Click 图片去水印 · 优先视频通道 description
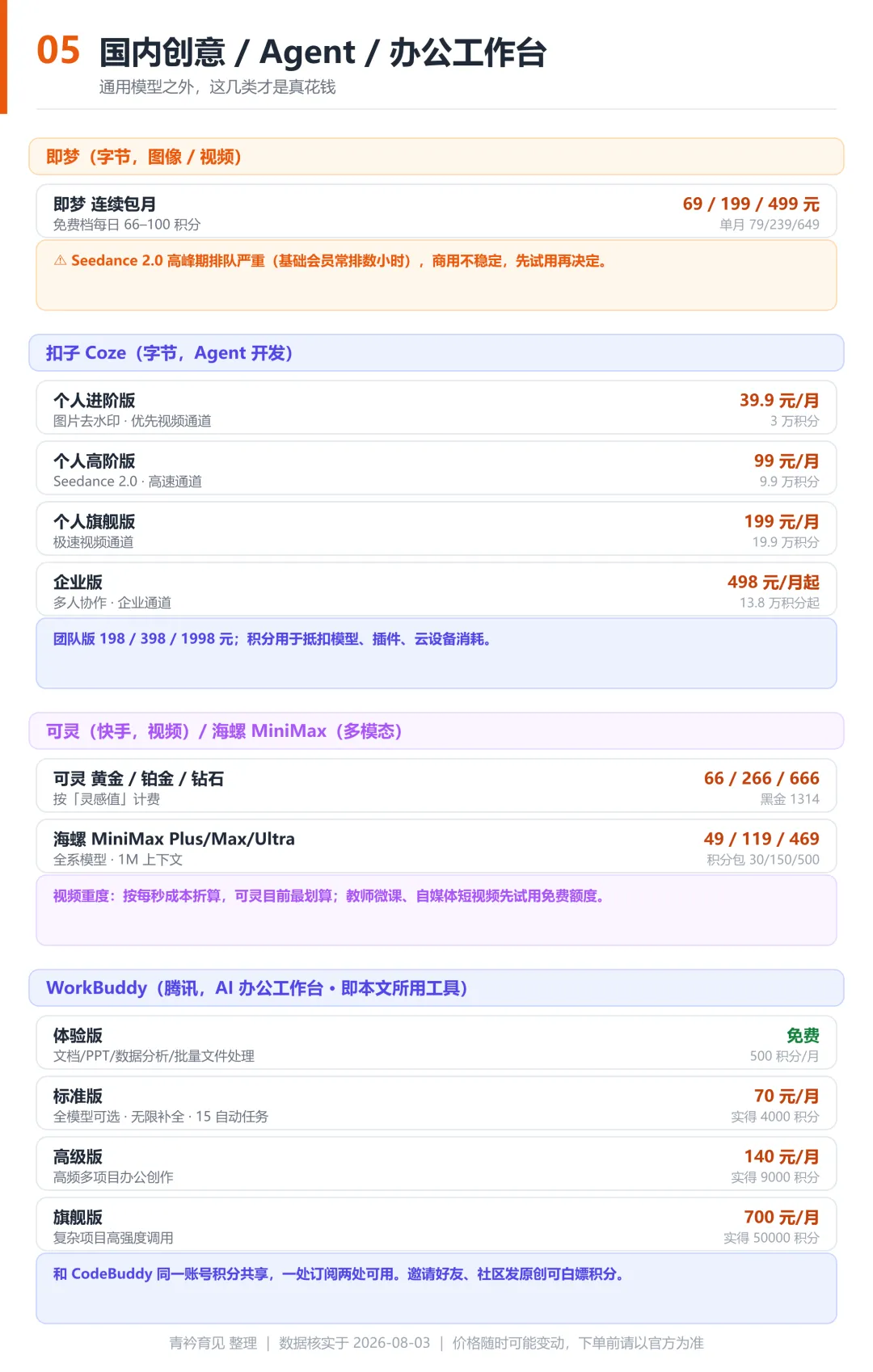Screen dimensions: 873x1372 [133, 421]
